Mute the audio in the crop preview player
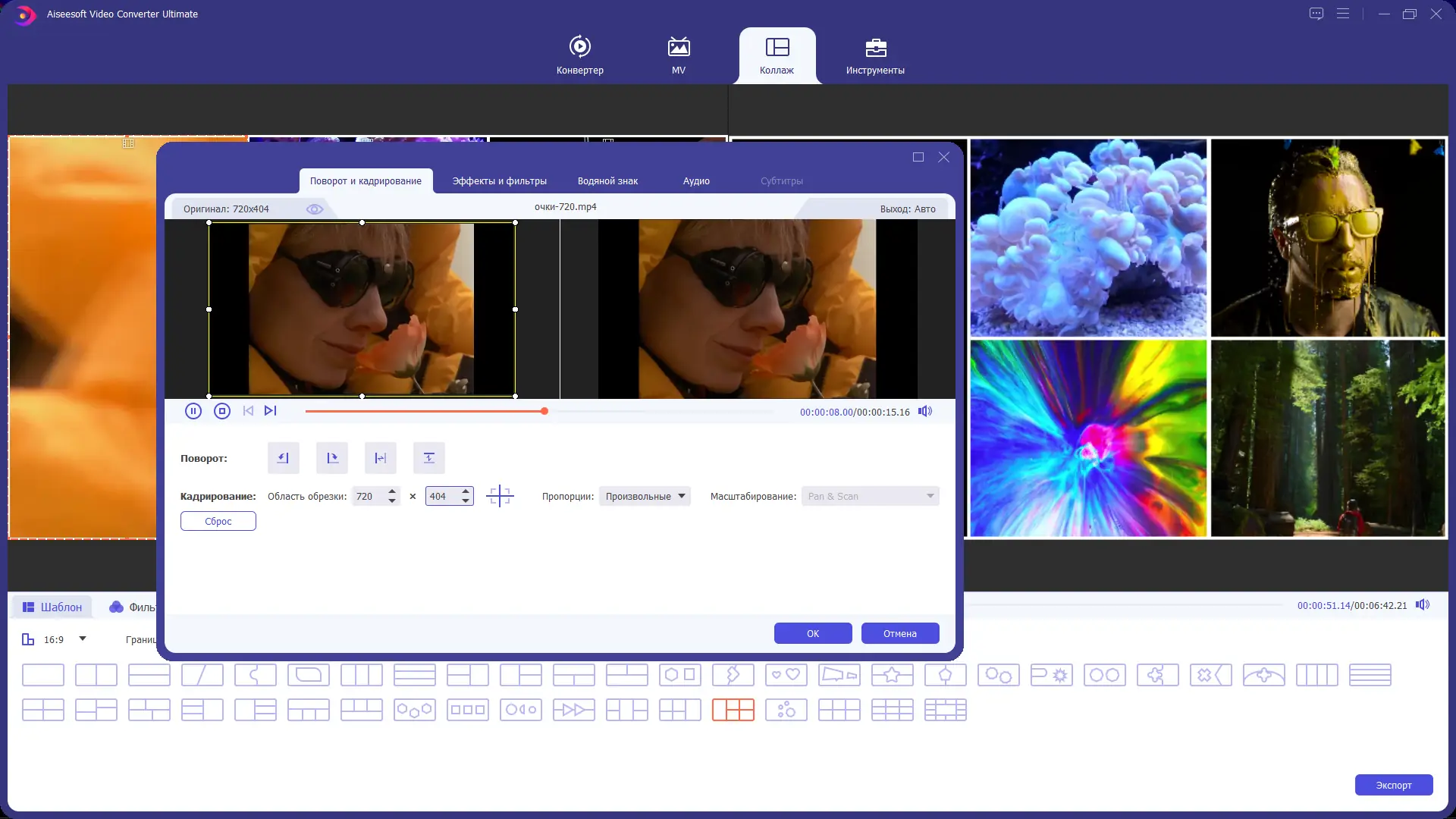The width and height of the screenshot is (1456, 819). click(924, 411)
